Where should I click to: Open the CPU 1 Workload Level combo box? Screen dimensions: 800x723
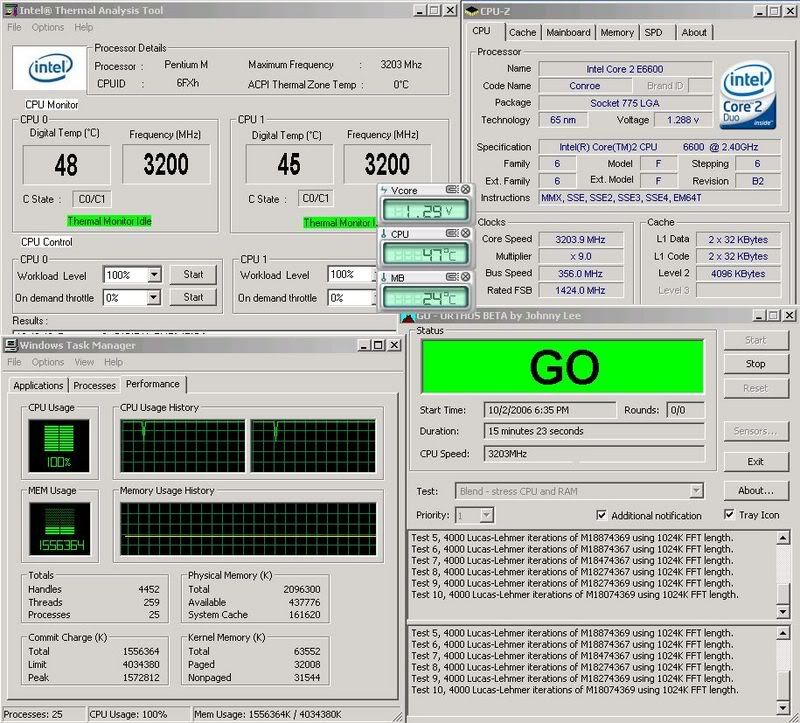[x=352, y=275]
